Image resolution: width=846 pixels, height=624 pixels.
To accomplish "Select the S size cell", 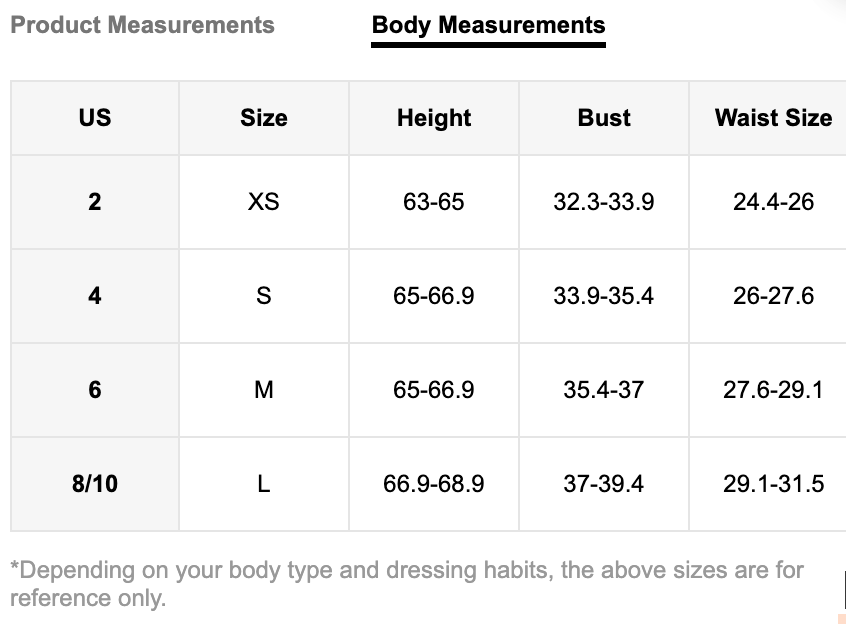I will coord(264,296).
